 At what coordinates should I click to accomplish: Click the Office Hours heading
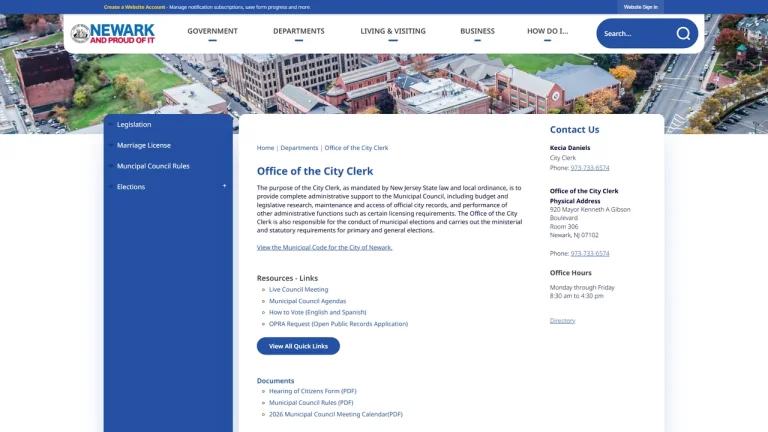[x=570, y=273]
